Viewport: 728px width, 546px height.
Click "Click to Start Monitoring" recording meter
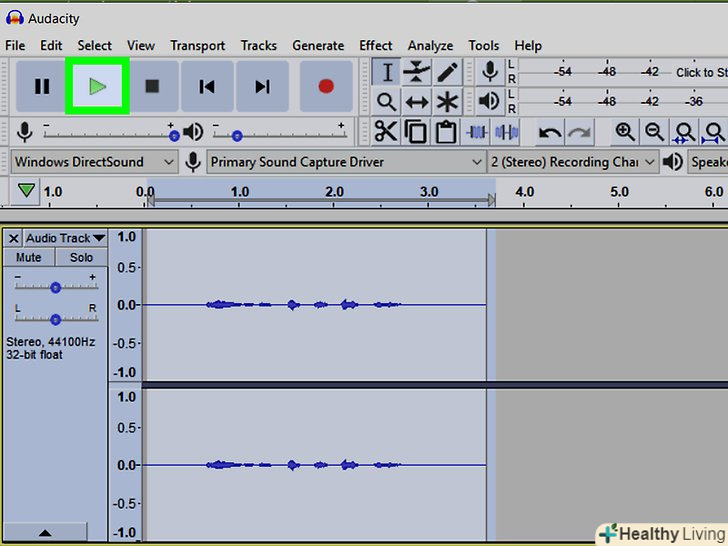pos(701,72)
